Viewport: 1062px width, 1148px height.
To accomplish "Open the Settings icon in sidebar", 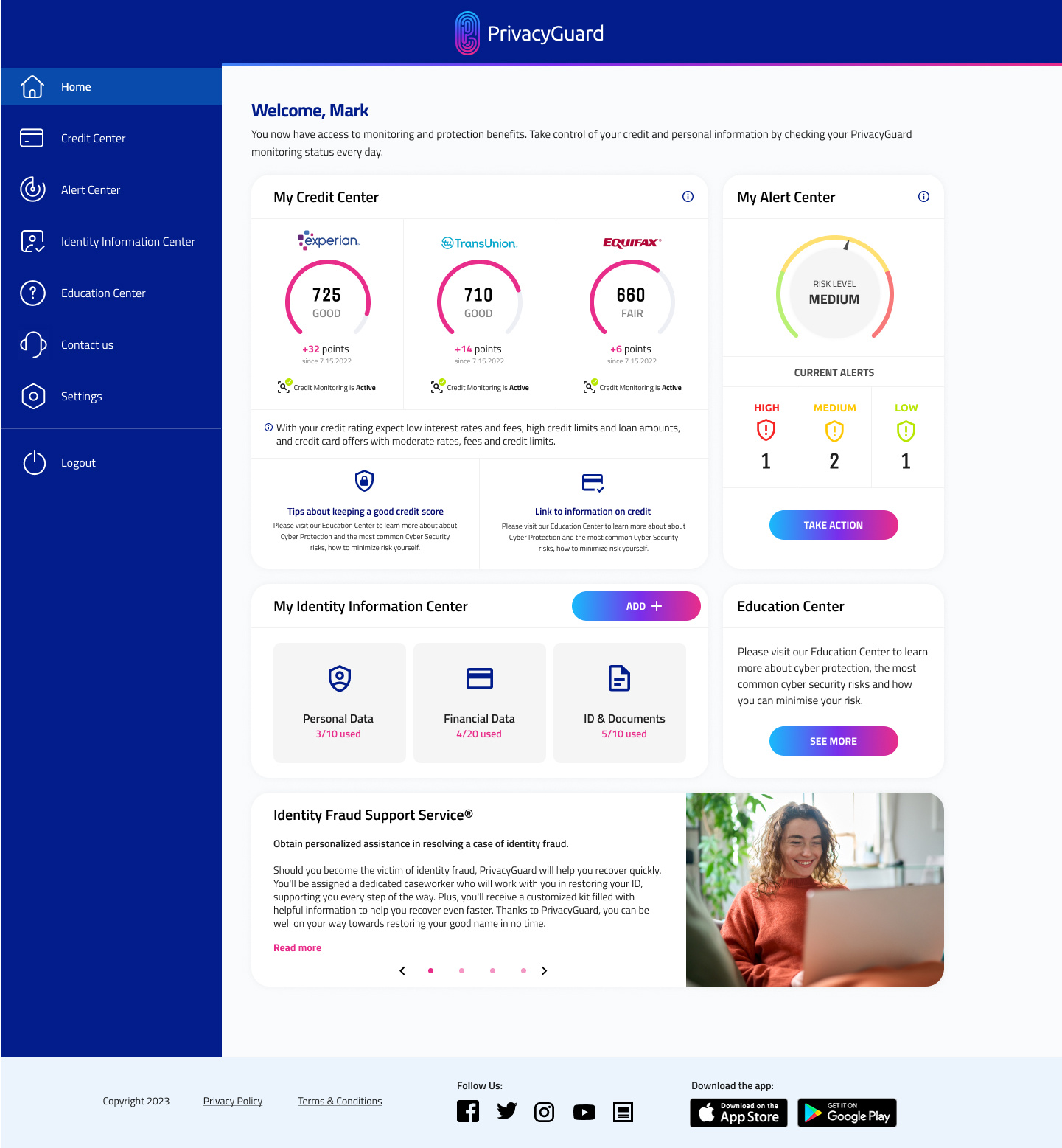I will pos(32,396).
